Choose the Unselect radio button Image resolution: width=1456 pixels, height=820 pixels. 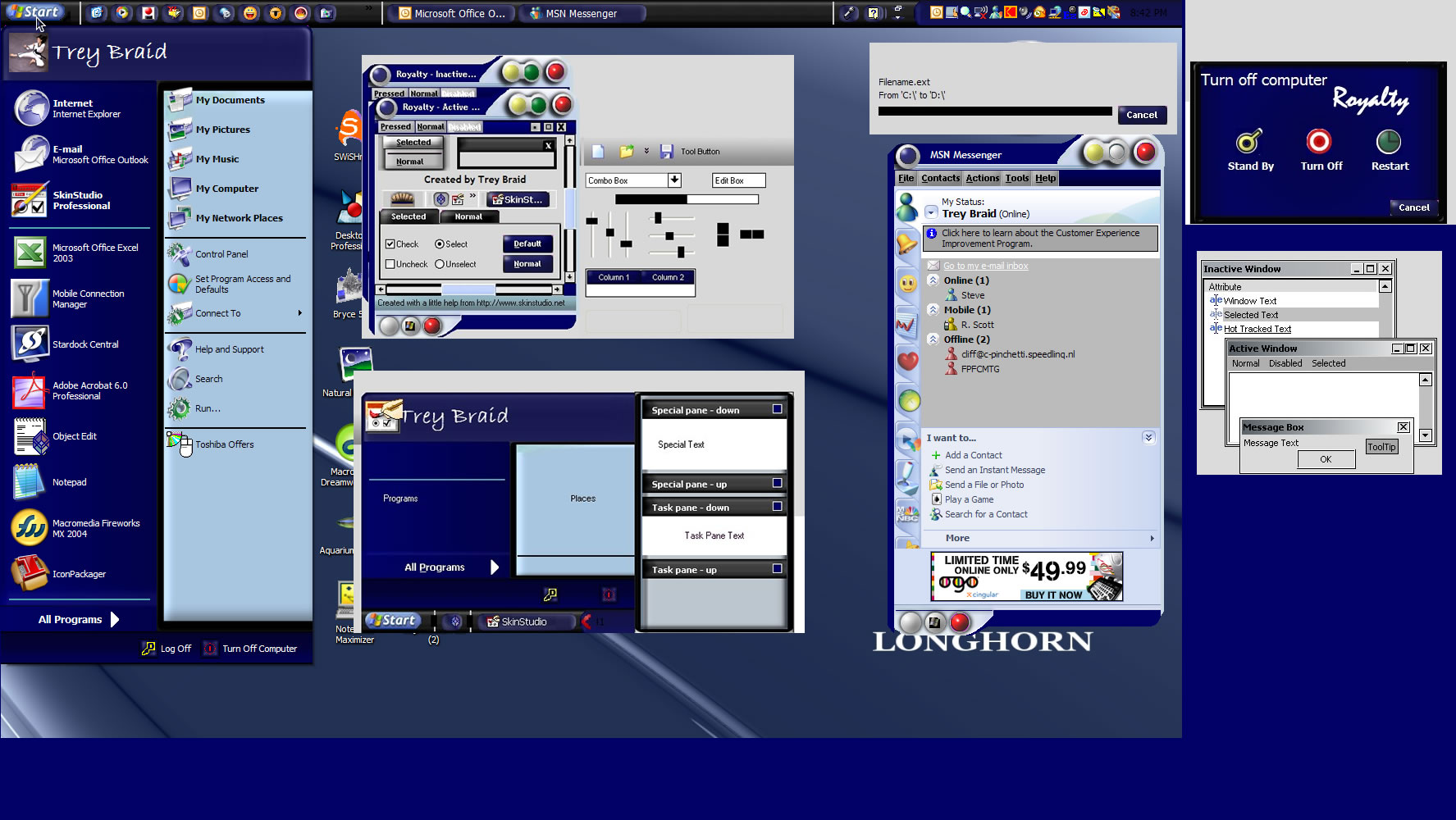(440, 264)
